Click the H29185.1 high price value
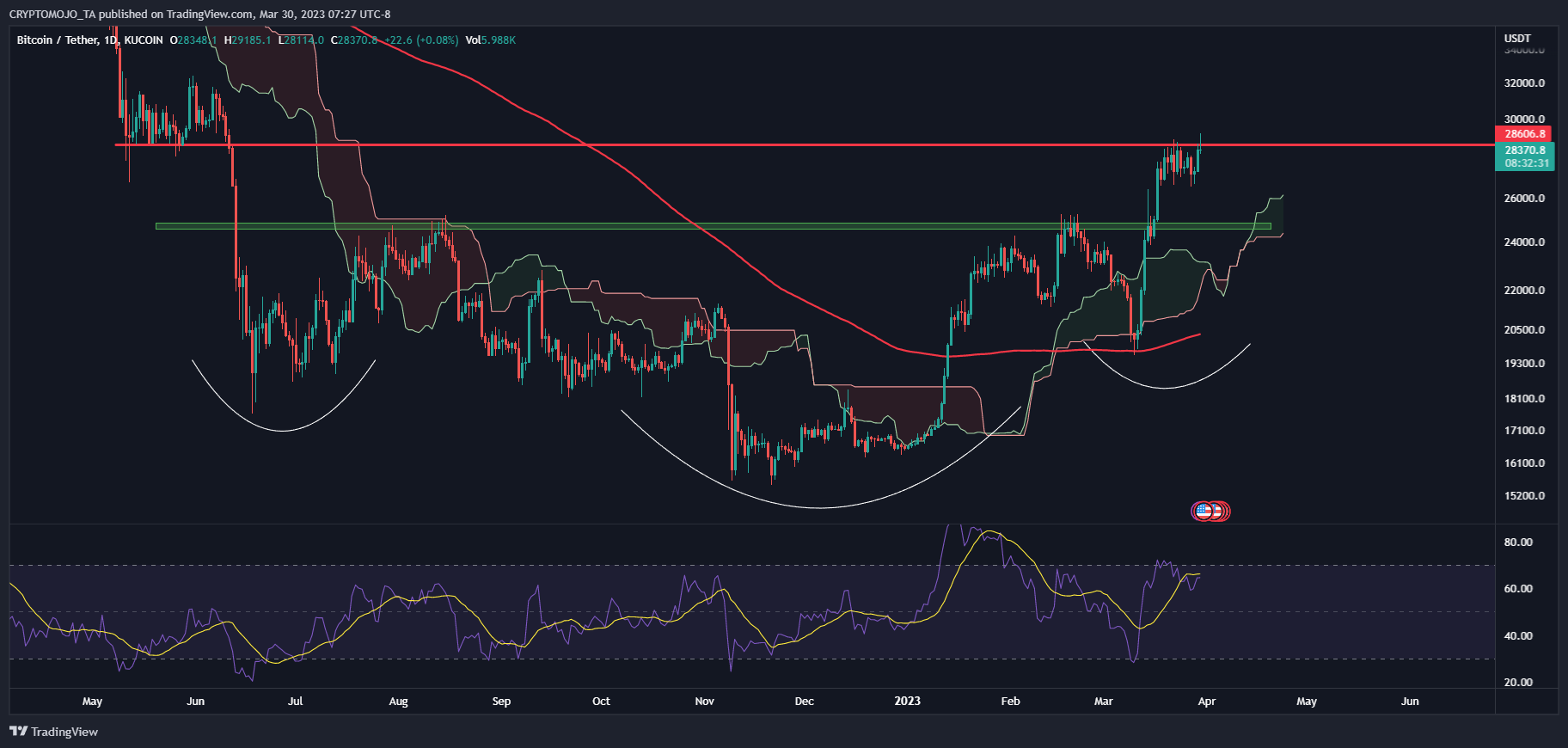 248,40
